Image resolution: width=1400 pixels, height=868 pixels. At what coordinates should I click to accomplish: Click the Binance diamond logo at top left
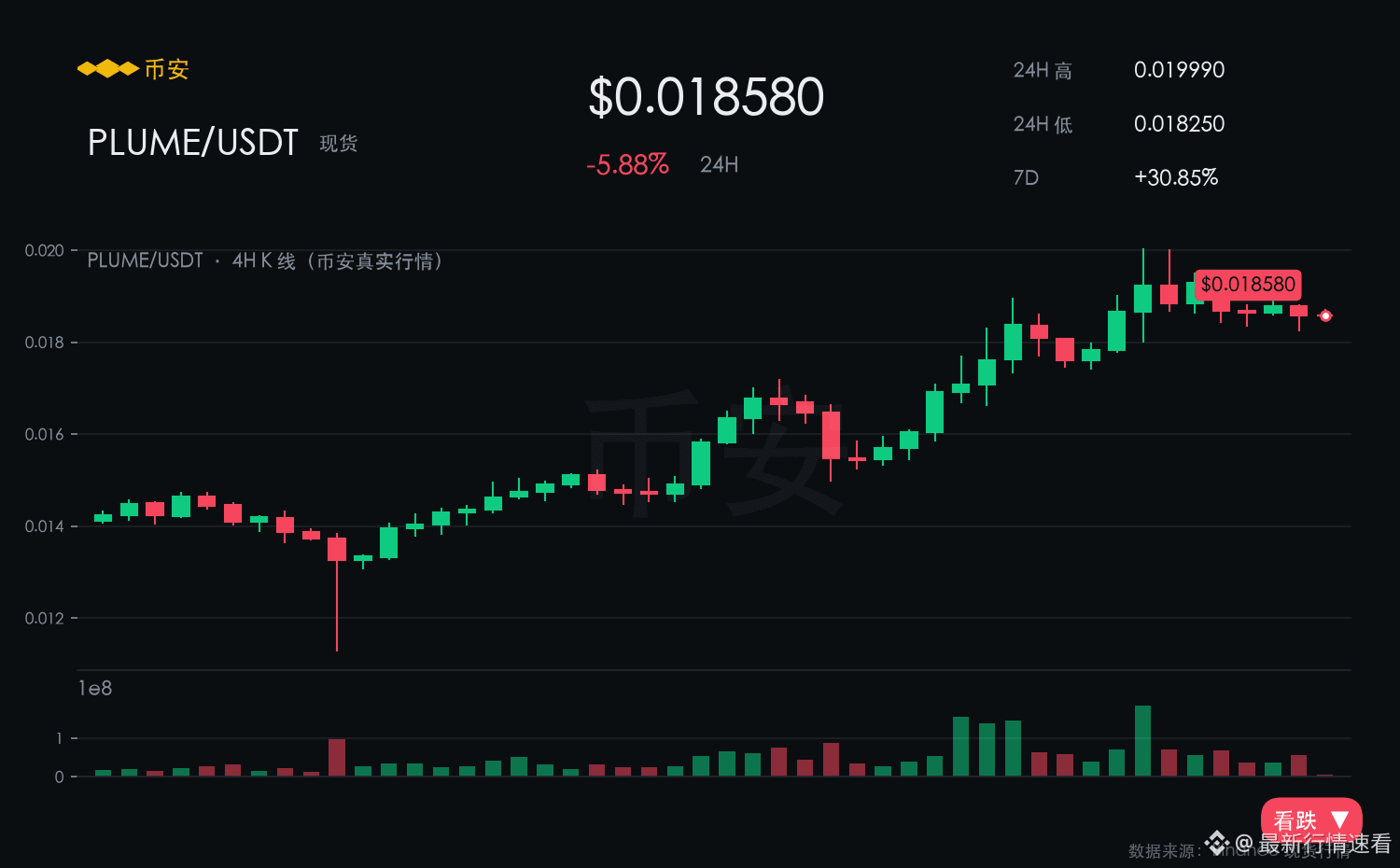click(x=107, y=69)
